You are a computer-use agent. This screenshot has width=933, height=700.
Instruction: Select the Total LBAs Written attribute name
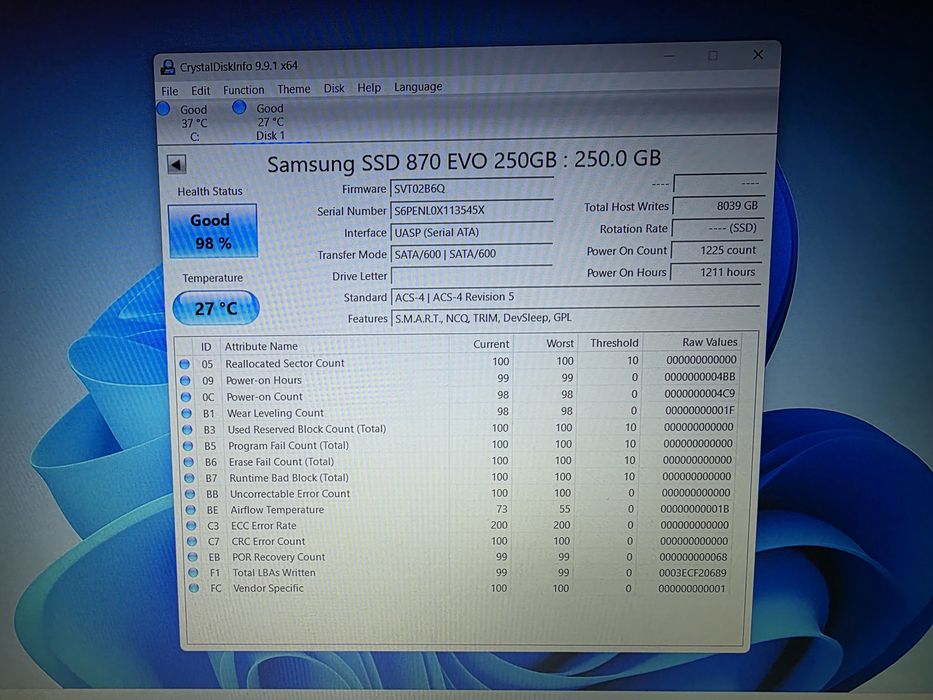[274, 573]
